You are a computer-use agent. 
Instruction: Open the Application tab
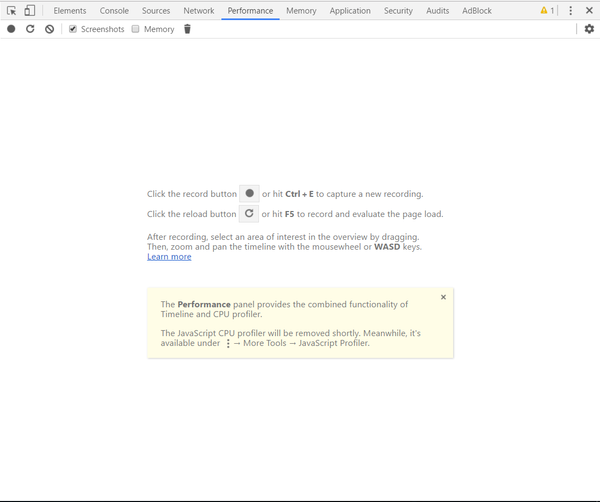[x=350, y=11]
